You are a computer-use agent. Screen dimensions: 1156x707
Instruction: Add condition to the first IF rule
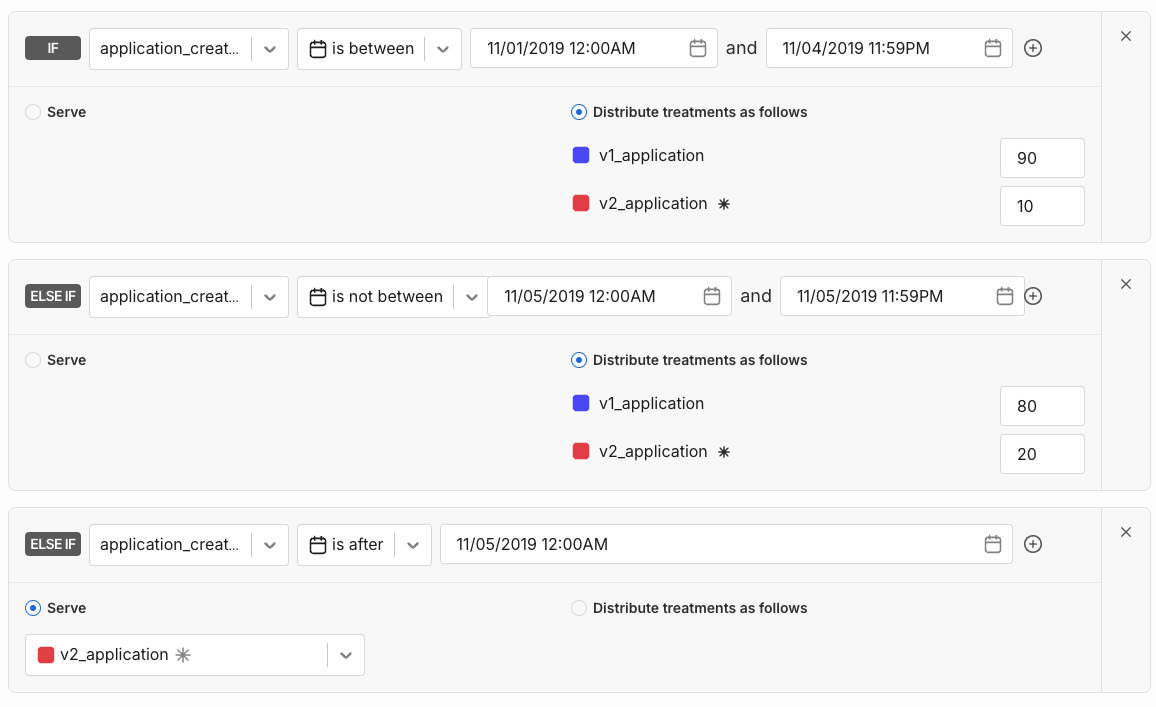pos(1034,48)
